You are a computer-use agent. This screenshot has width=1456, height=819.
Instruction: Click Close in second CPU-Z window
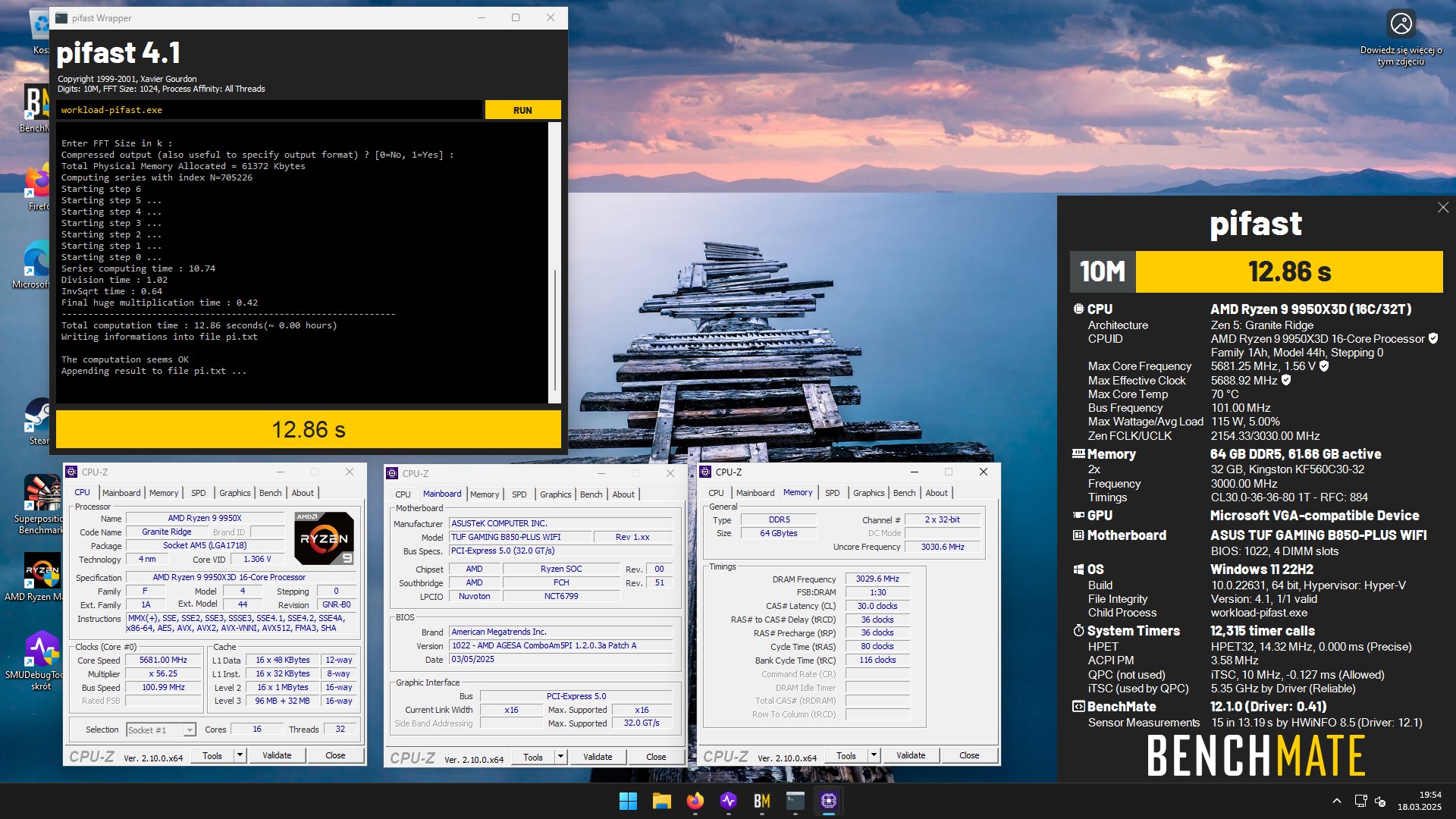(656, 757)
